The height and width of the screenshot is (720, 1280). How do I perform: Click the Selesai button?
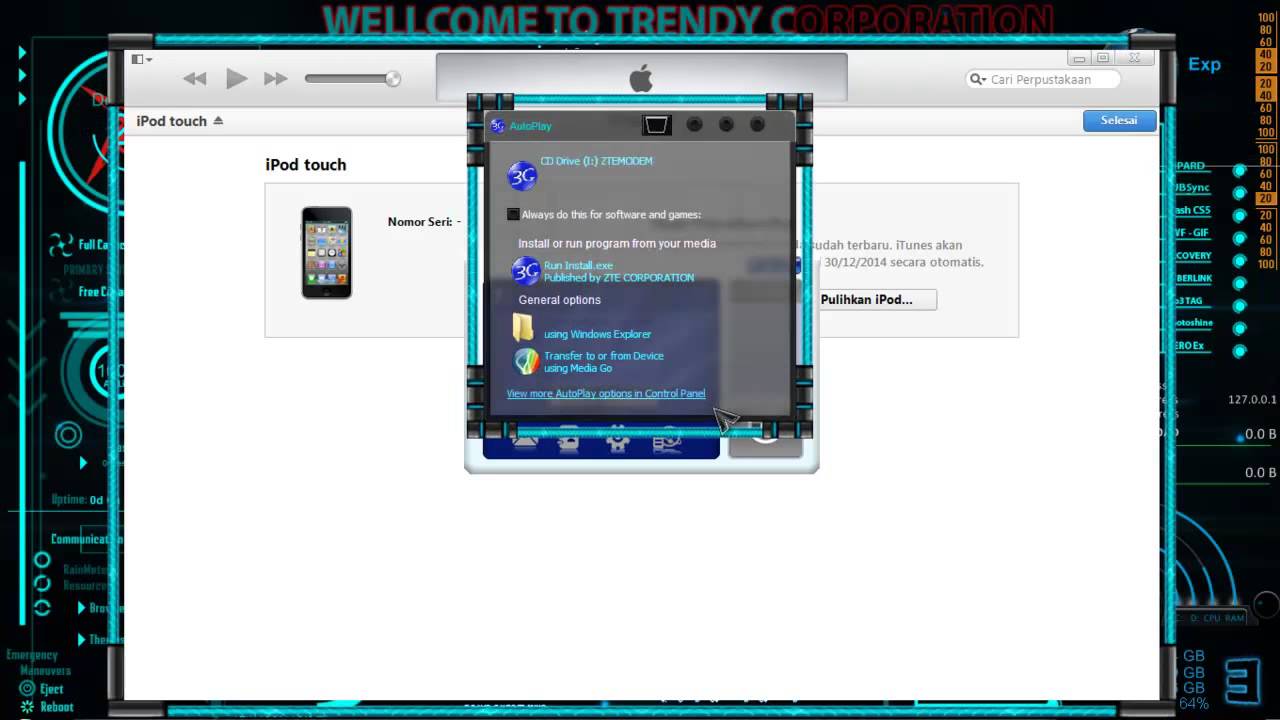[1119, 120]
